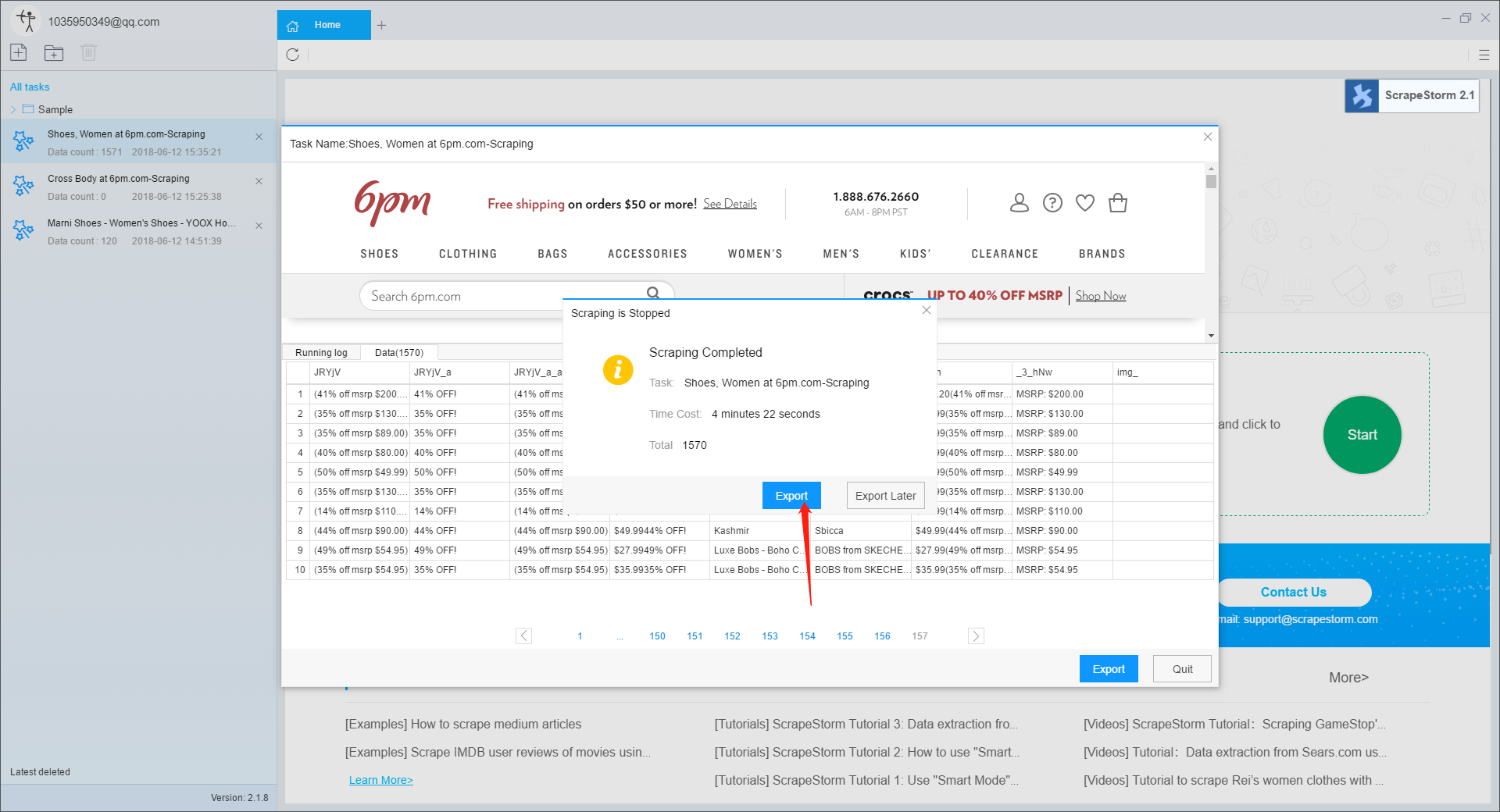Click the Learn More> link
Image resolution: width=1500 pixels, height=812 pixels.
click(x=380, y=780)
